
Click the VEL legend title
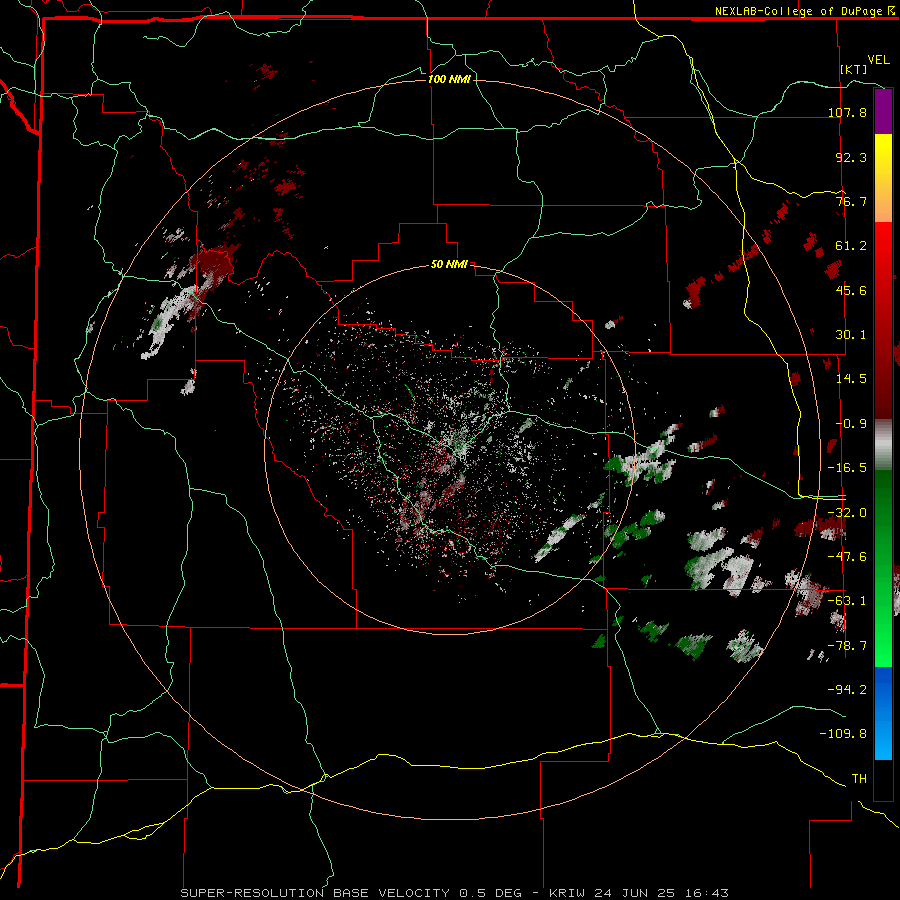[x=878, y=60]
